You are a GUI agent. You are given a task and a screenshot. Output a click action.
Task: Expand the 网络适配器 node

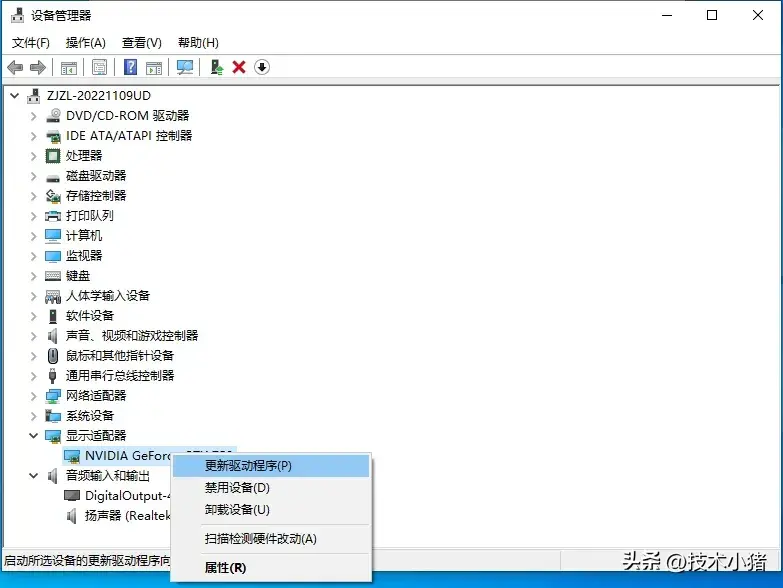point(34,396)
